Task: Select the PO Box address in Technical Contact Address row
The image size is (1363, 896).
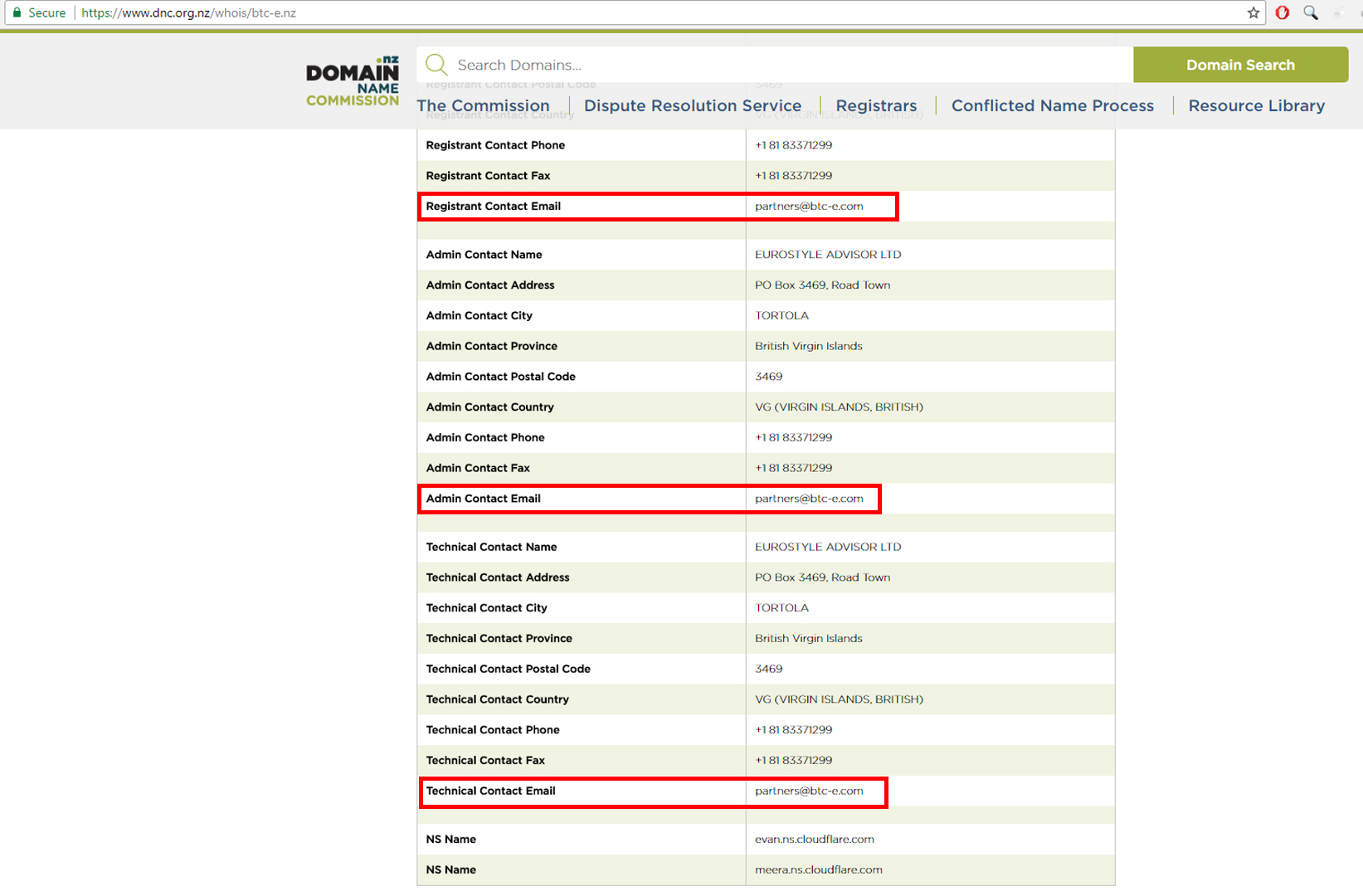Action: (x=823, y=578)
